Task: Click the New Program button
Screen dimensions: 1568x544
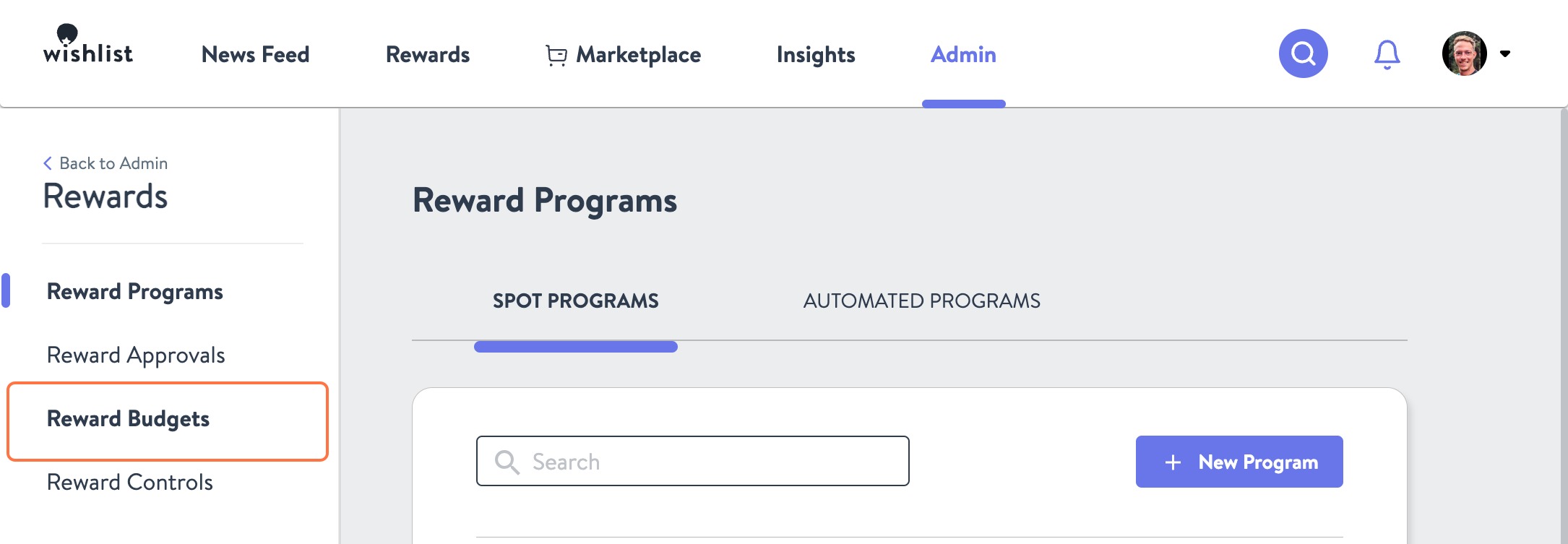Action: click(x=1239, y=461)
